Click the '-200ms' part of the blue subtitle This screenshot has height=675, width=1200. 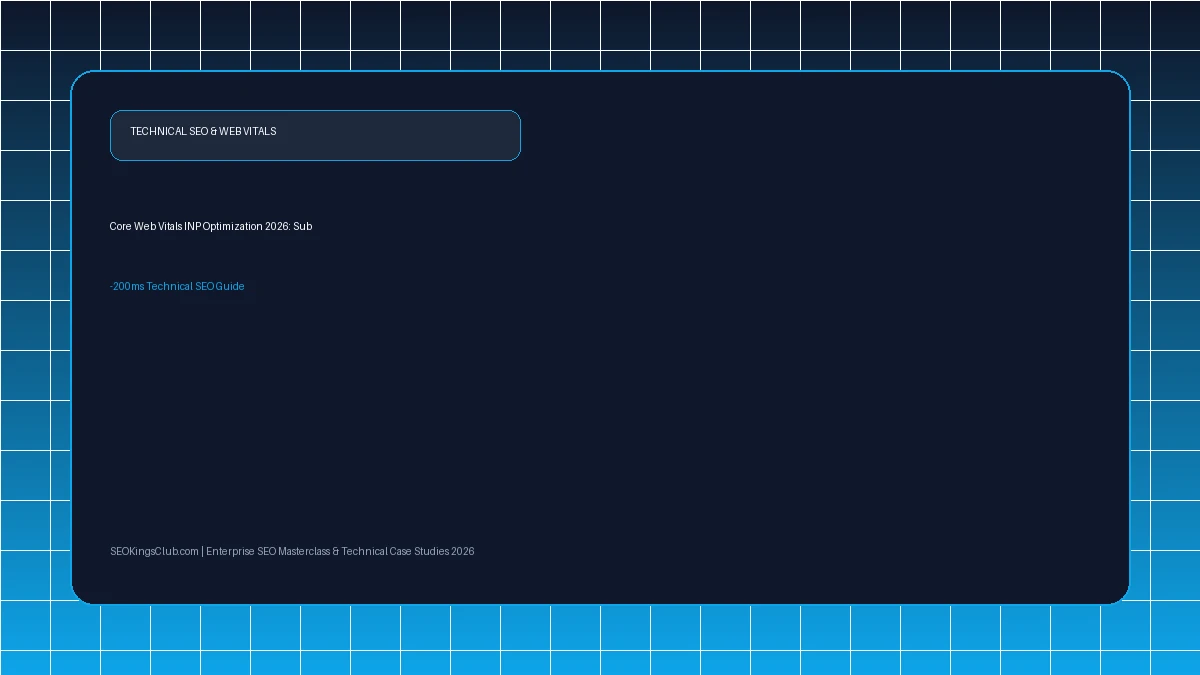coord(127,287)
